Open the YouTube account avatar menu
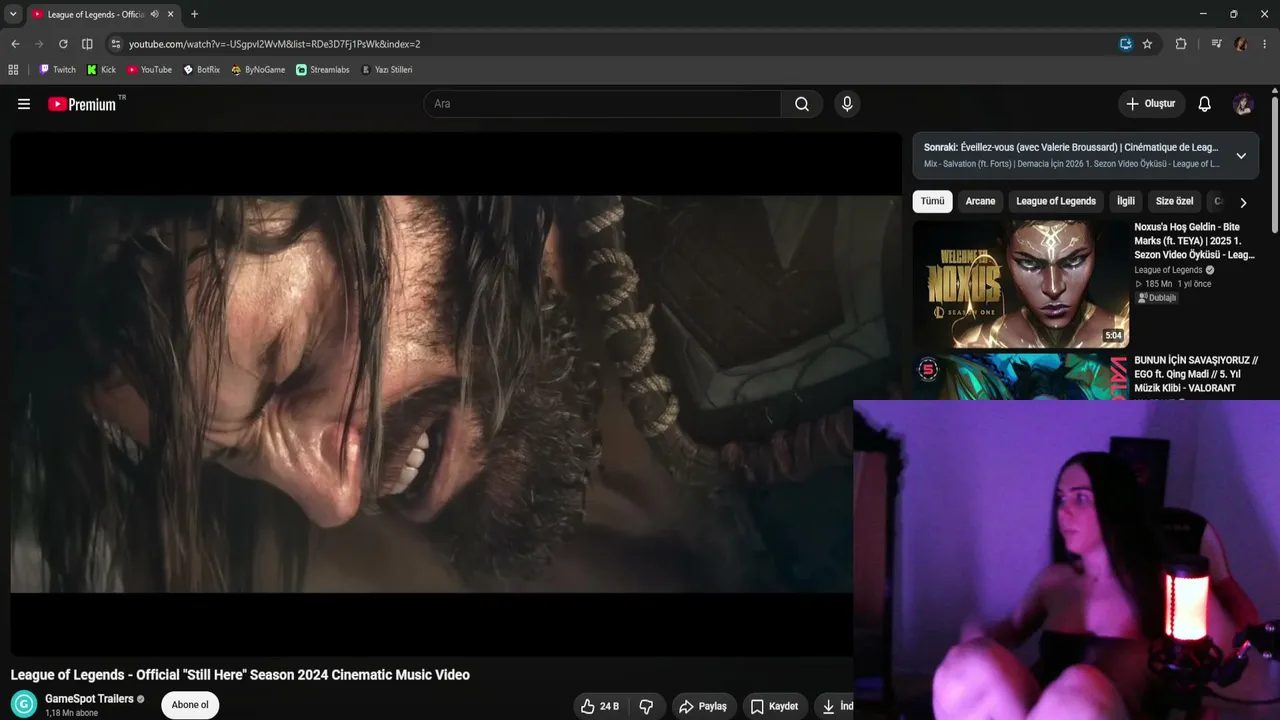This screenshot has height=720, width=1280. click(x=1243, y=104)
